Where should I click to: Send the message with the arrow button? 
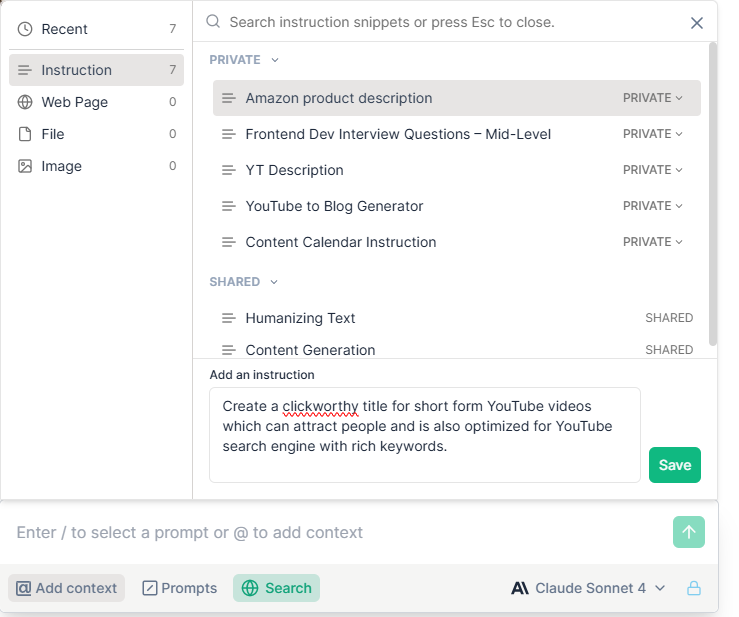[689, 532]
